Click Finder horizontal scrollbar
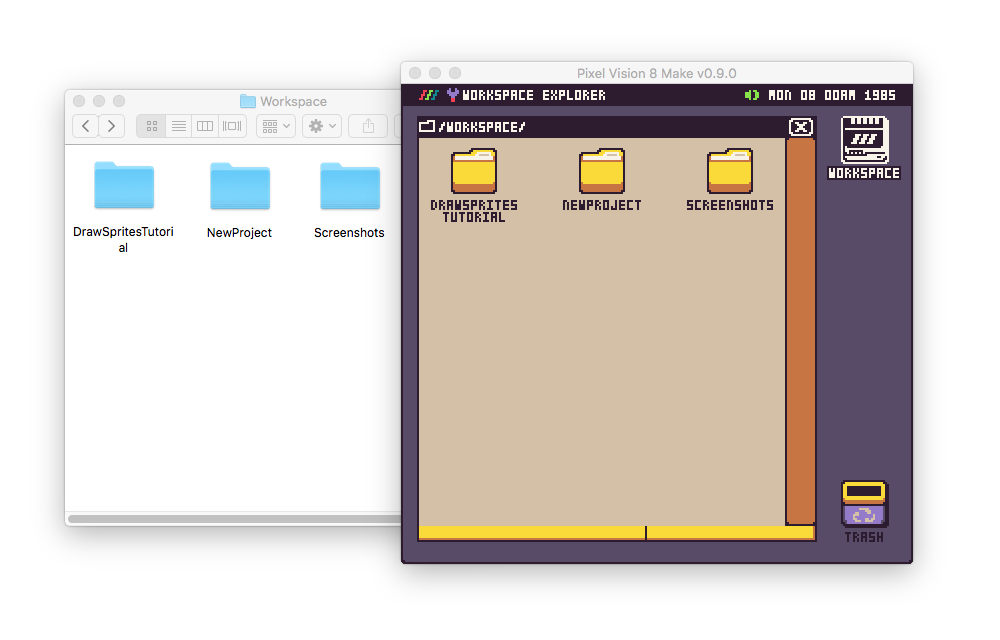 coord(235,519)
